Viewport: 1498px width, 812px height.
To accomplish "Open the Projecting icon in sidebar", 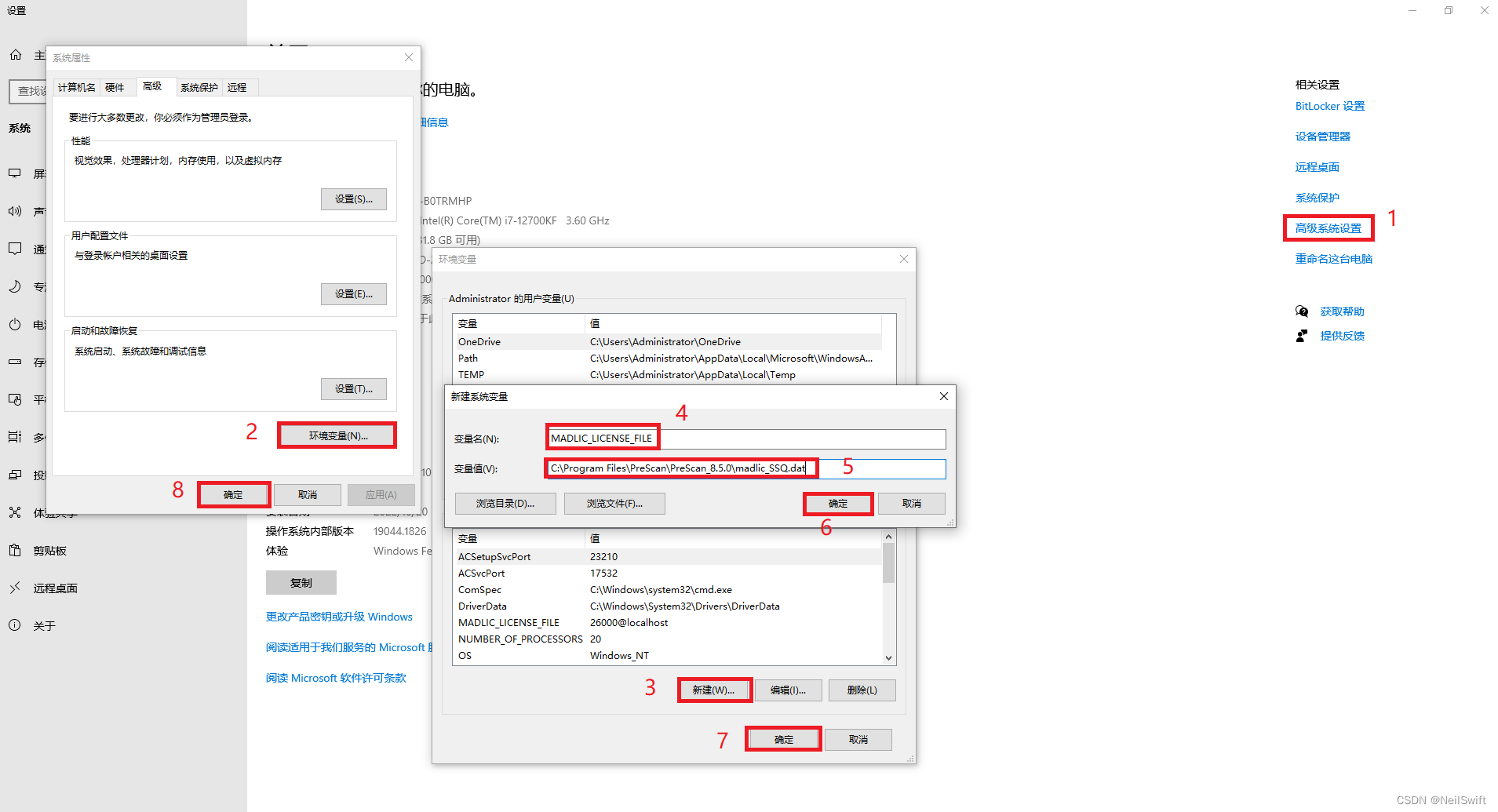I will tap(15, 475).
